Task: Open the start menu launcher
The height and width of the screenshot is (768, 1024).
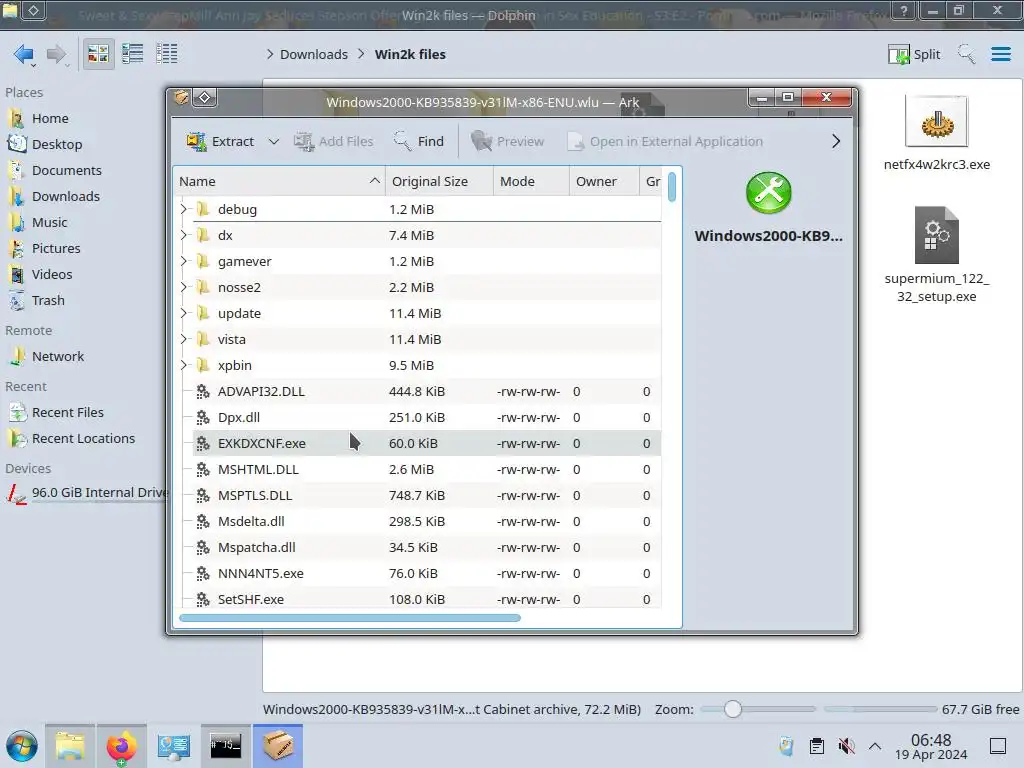Action: coord(22,746)
